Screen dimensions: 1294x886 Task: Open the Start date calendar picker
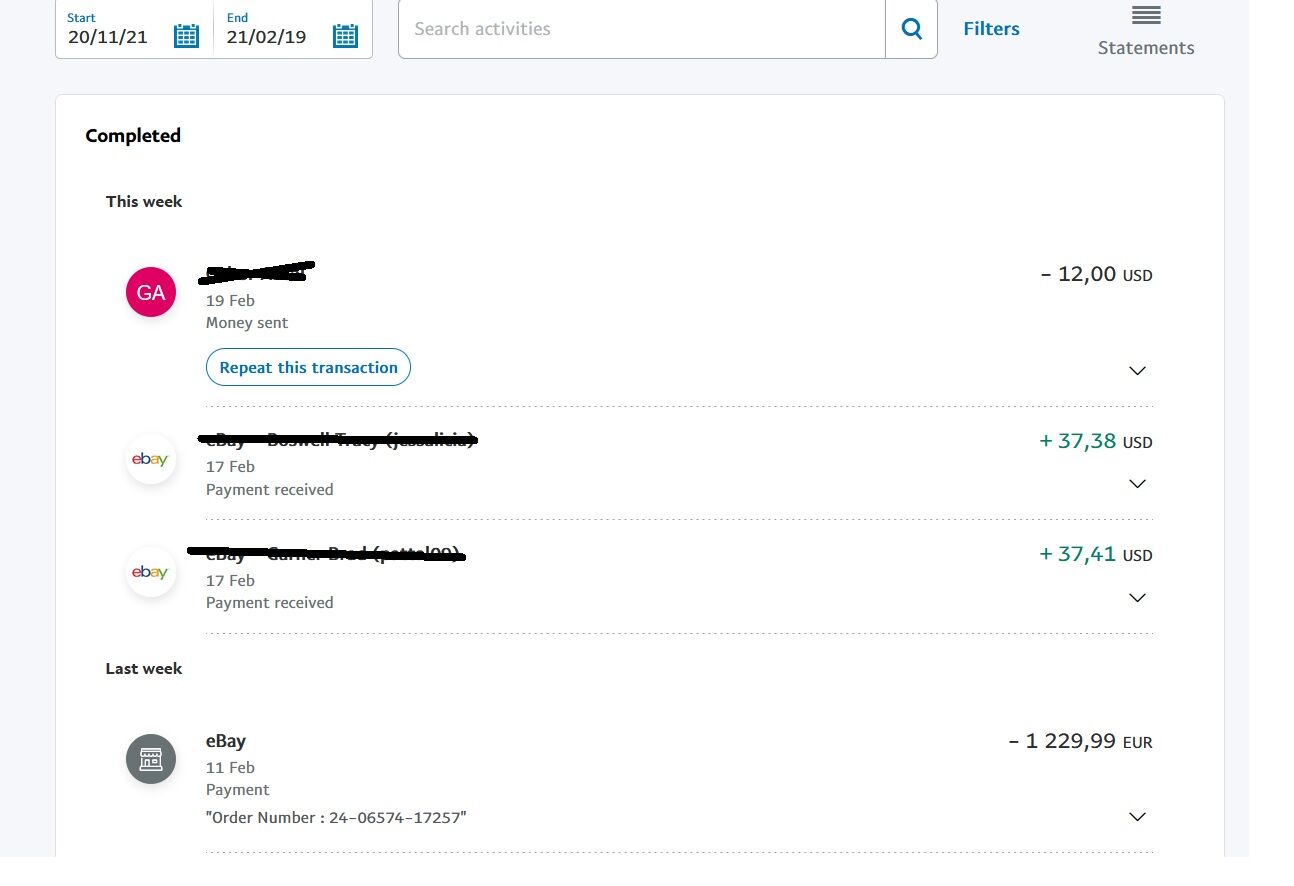[187, 36]
